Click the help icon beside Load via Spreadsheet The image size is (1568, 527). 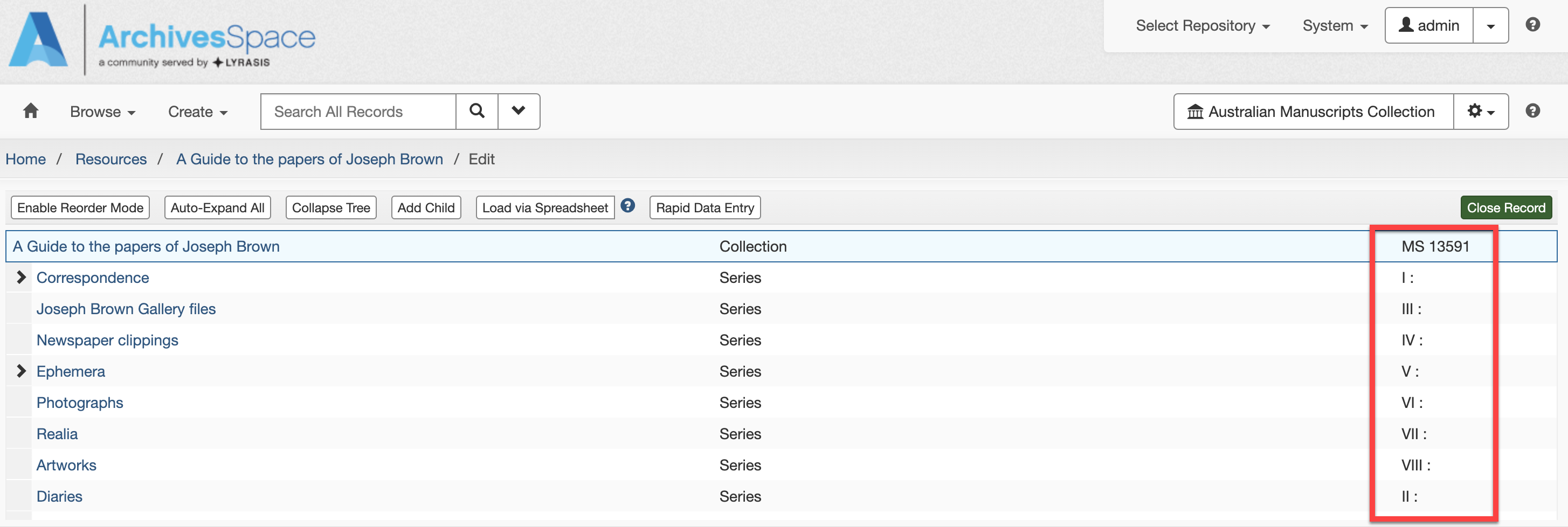click(x=627, y=206)
